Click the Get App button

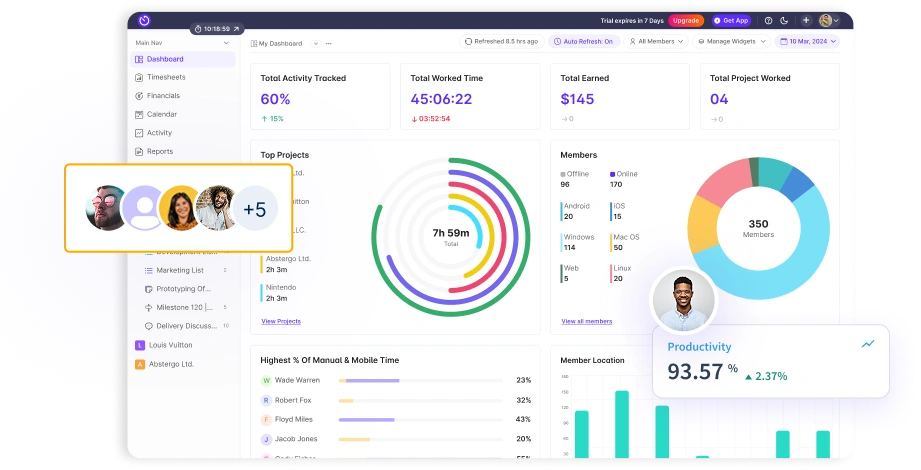[731, 20]
